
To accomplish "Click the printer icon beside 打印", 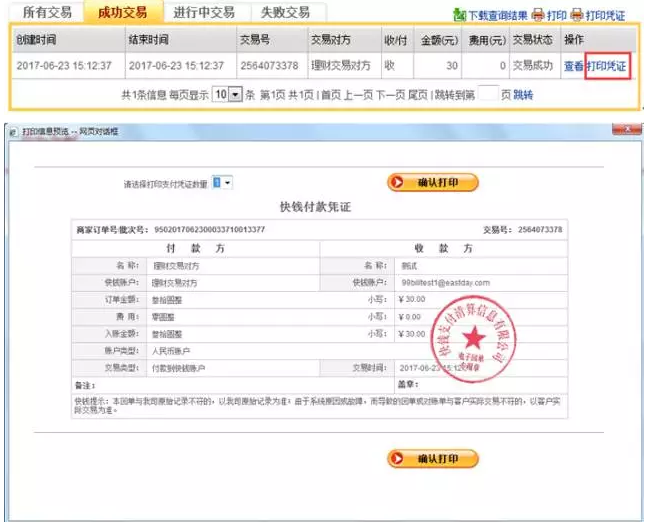I will [538, 15].
